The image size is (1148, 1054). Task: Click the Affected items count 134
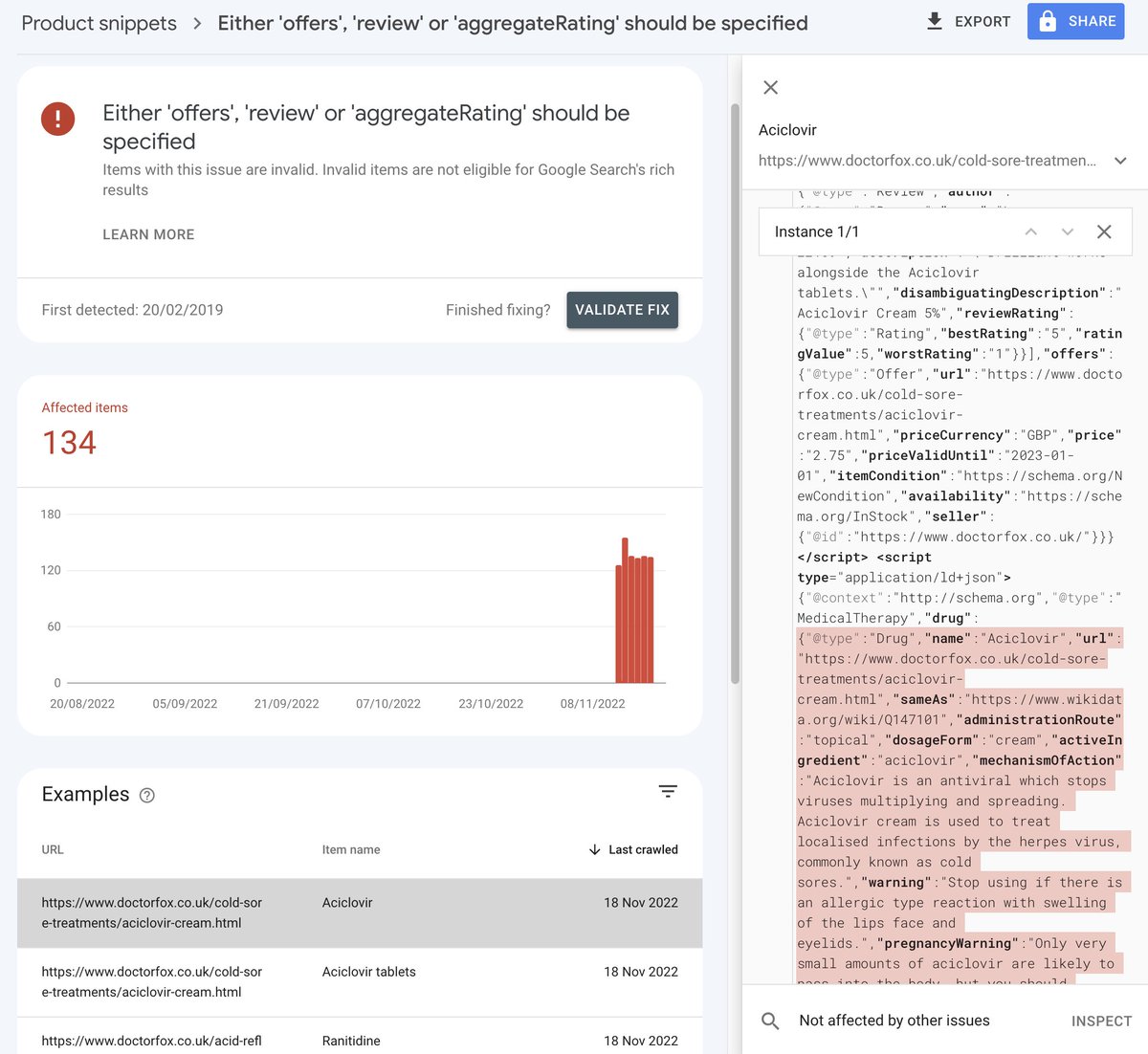[69, 443]
